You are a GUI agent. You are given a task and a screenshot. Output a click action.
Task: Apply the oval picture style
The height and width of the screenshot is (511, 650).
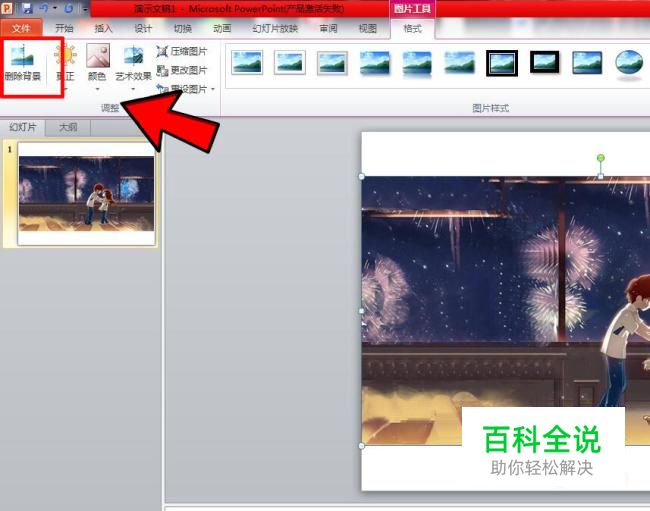click(x=629, y=63)
